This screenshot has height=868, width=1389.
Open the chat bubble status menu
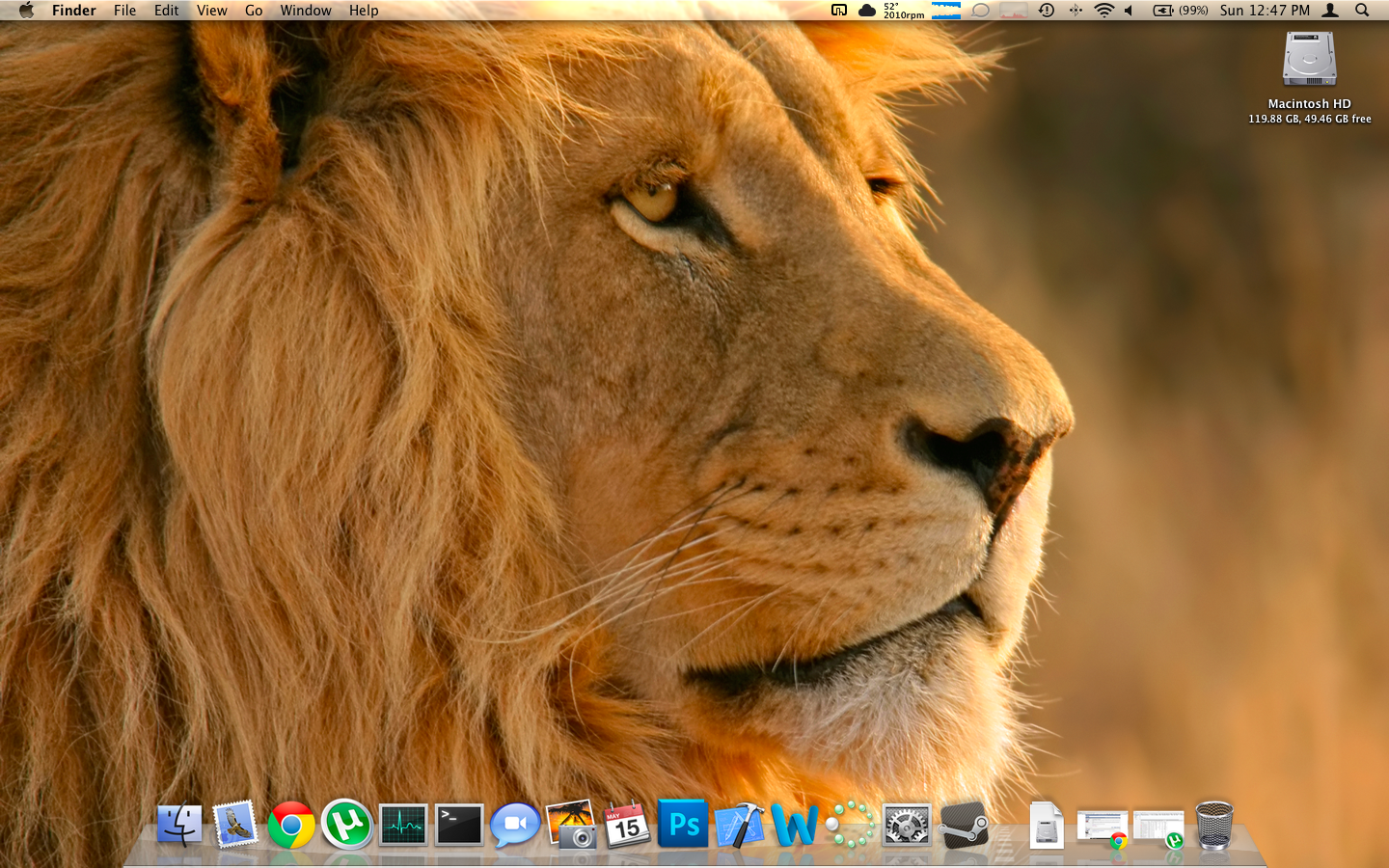[981, 11]
